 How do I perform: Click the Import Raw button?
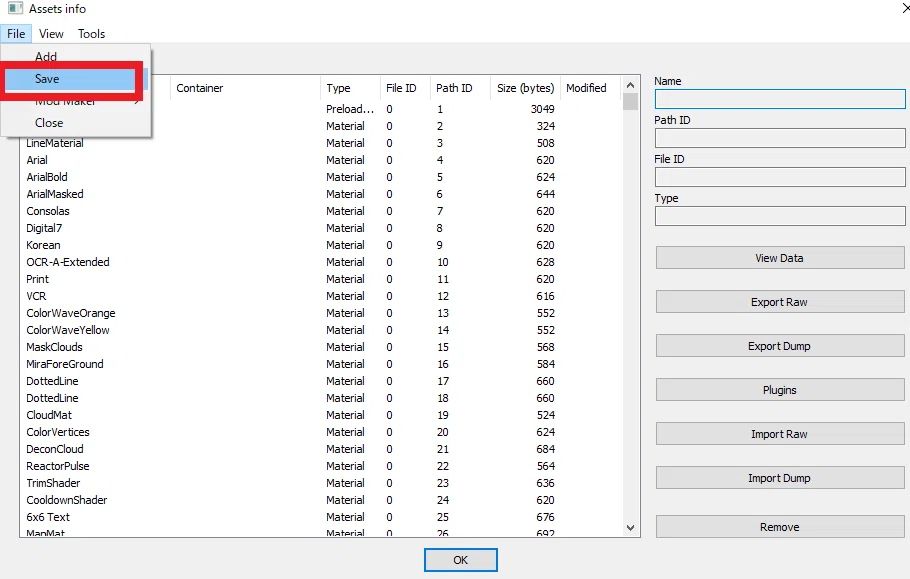(x=779, y=434)
